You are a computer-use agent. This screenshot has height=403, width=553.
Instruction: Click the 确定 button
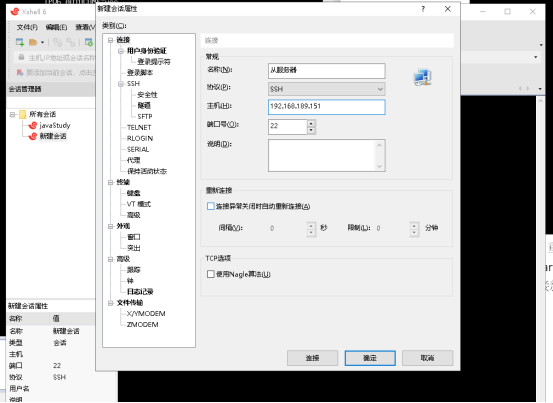coord(370,358)
